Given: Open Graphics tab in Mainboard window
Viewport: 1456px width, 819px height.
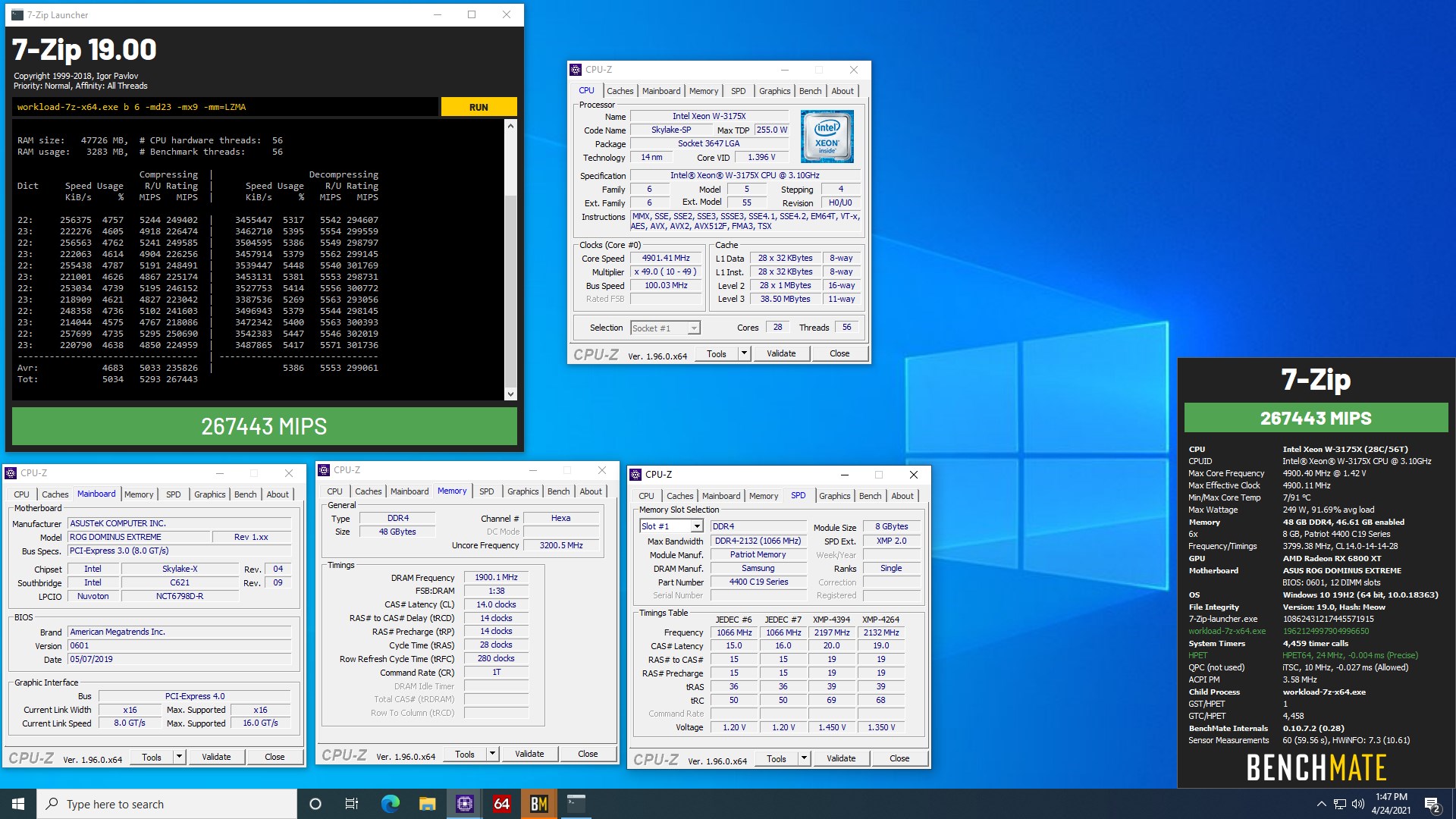Looking at the screenshot, I should 209,494.
